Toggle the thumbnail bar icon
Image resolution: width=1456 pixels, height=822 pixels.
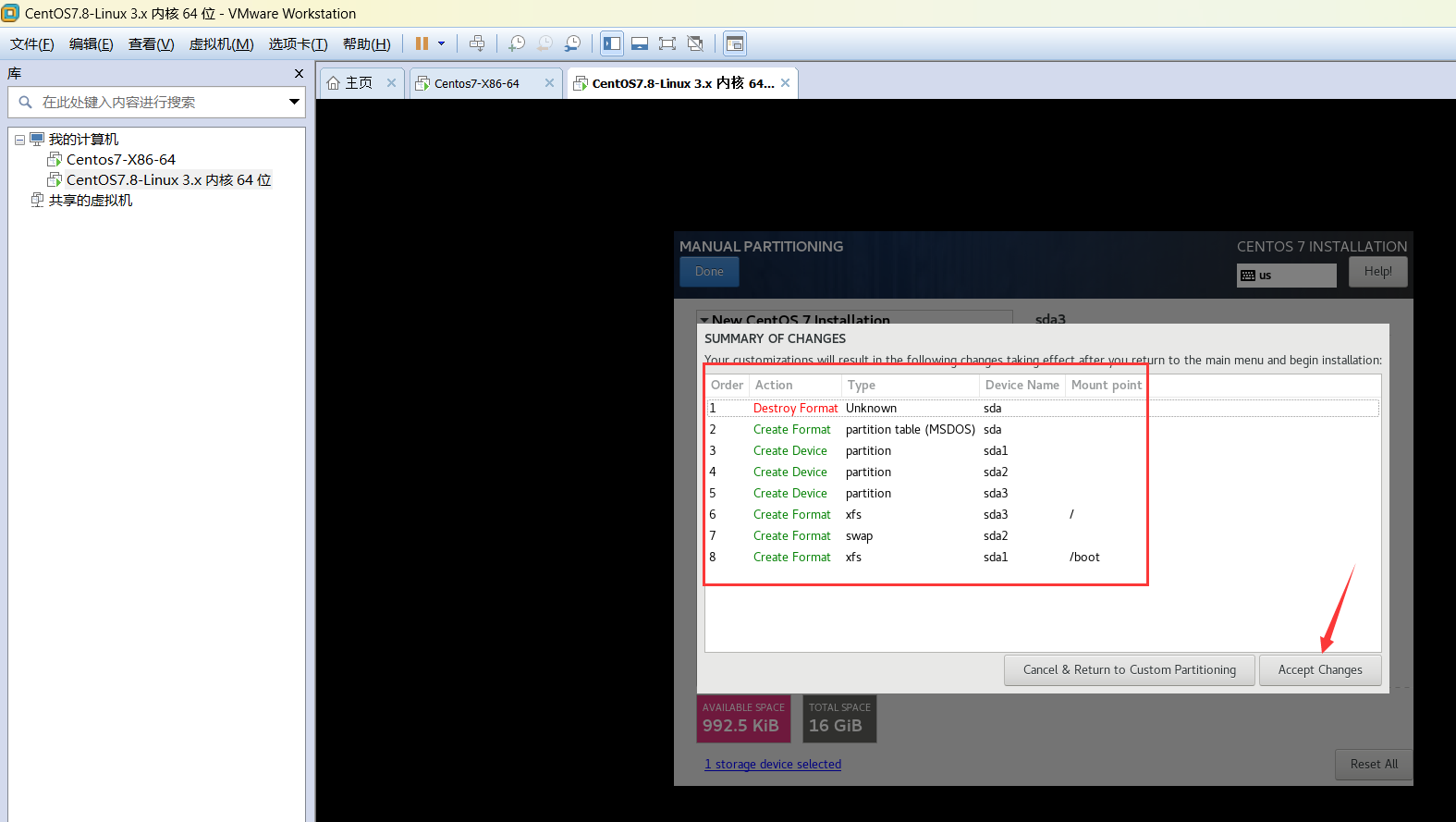click(x=640, y=43)
